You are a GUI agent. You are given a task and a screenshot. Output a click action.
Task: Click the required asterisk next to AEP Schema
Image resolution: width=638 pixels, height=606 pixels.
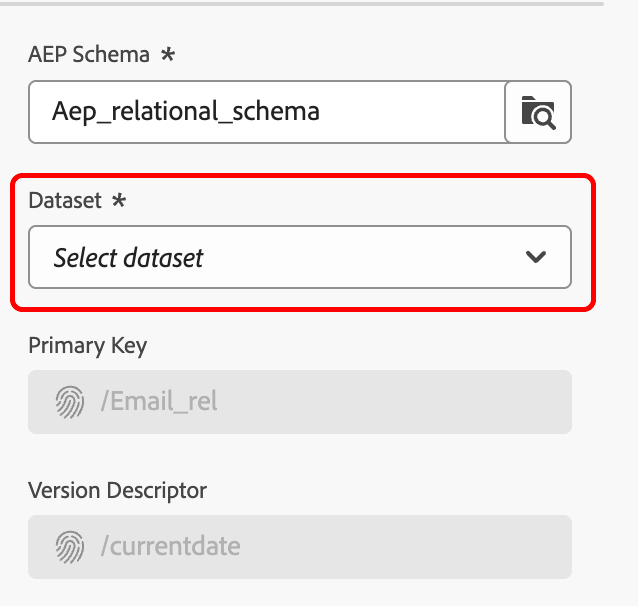[x=167, y=56]
